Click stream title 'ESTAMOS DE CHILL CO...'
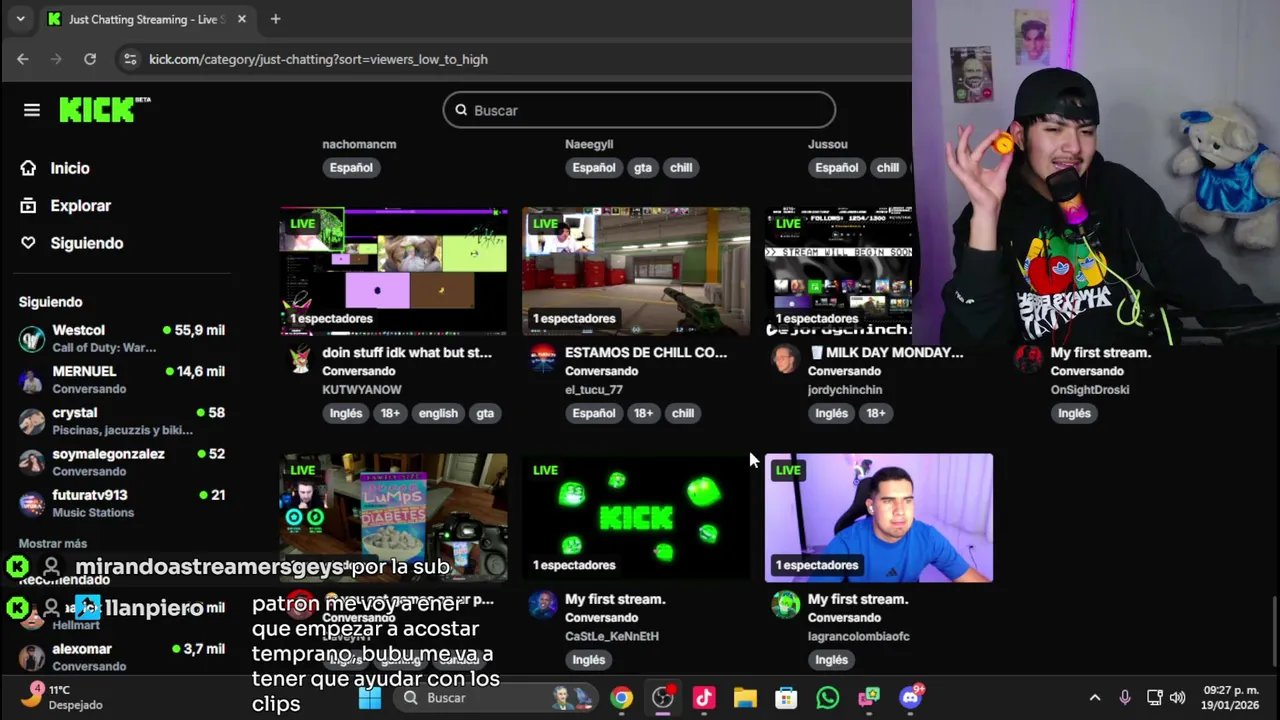1280x720 pixels. [x=646, y=352]
